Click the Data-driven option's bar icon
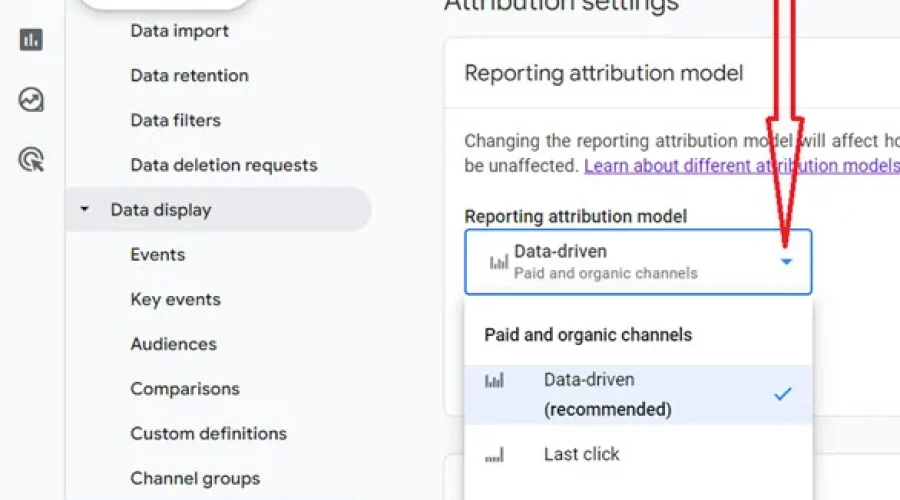The width and height of the screenshot is (900, 500). pos(494,381)
